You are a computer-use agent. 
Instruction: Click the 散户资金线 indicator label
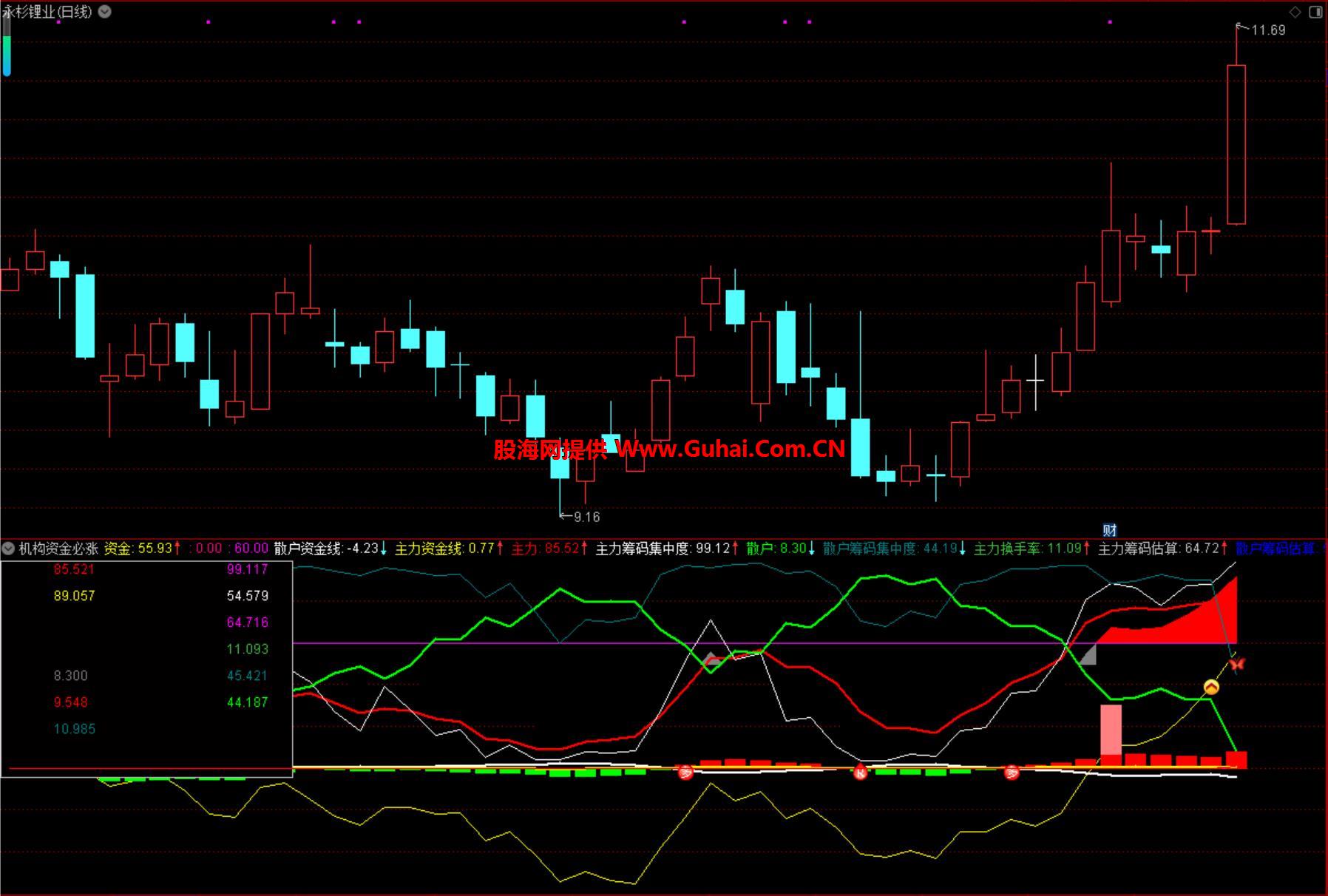(x=308, y=549)
